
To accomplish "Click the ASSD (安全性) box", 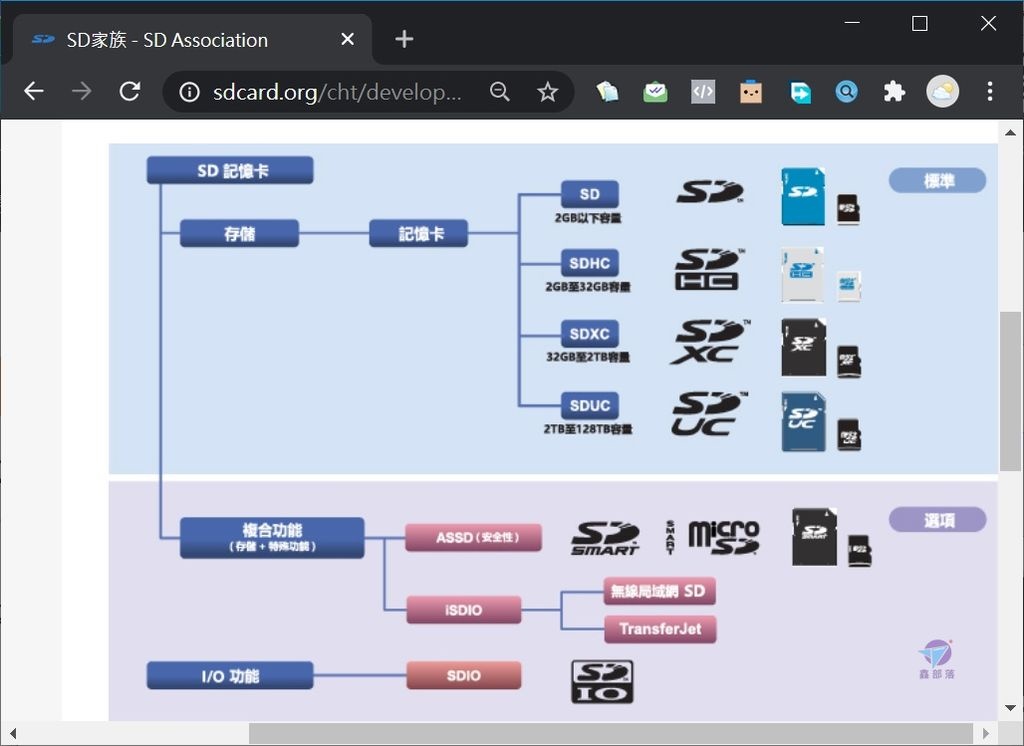I will [x=473, y=538].
